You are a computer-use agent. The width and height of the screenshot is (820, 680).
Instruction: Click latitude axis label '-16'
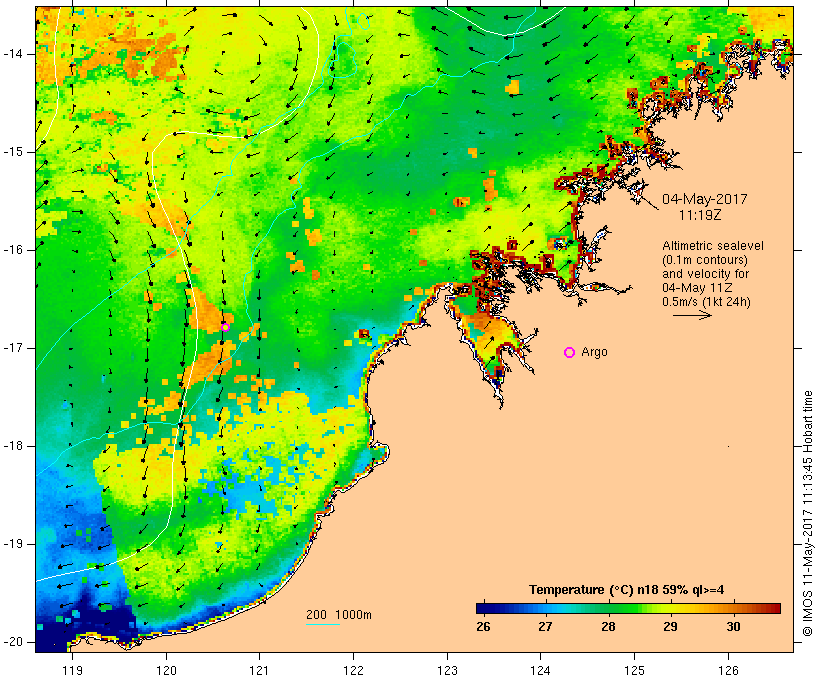pyautogui.click(x=12, y=250)
